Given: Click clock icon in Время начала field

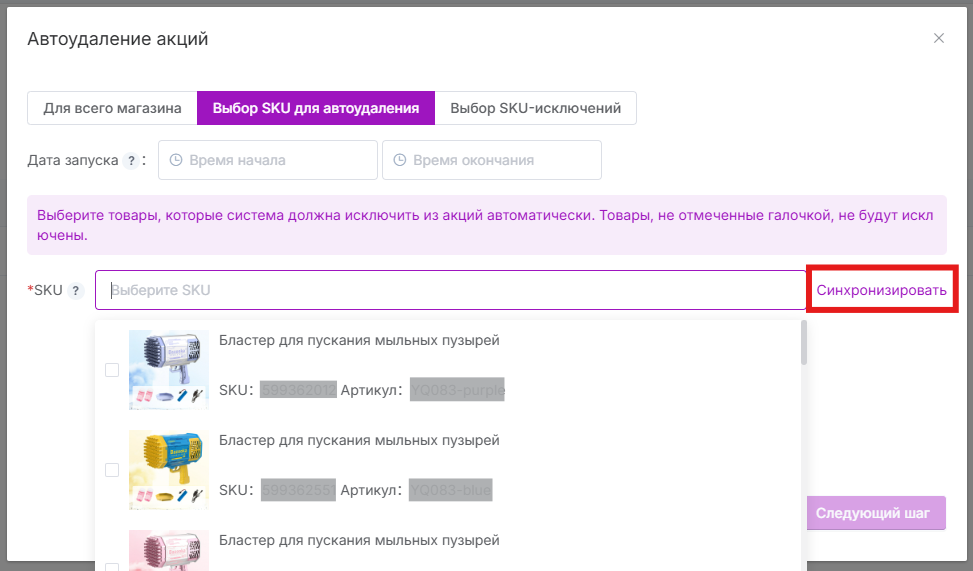Looking at the screenshot, I should [x=176, y=160].
